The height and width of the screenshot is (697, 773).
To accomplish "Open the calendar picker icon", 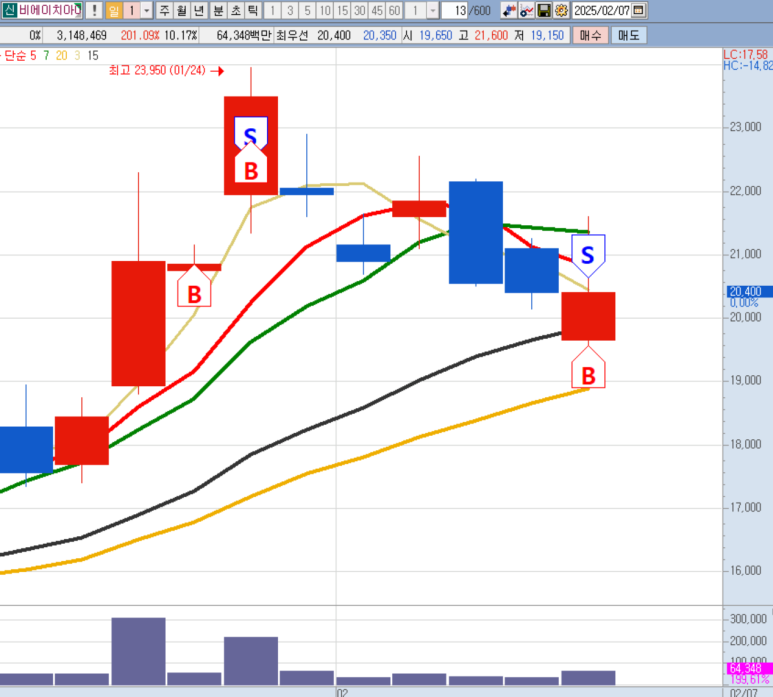I will point(638,10).
